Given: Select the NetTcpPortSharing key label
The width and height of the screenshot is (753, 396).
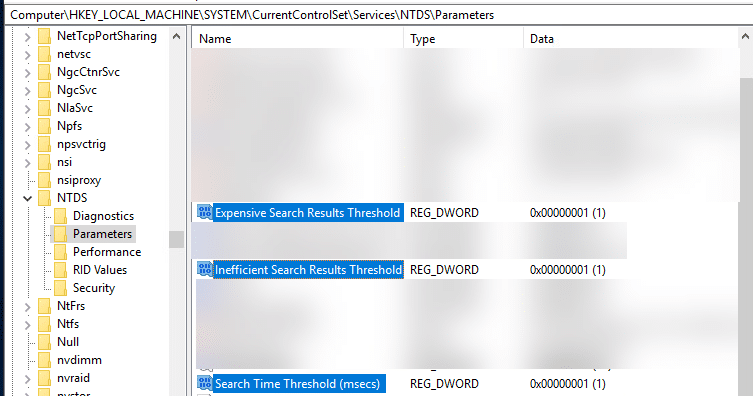Looking at the screenshot, I should click(107, 36).
